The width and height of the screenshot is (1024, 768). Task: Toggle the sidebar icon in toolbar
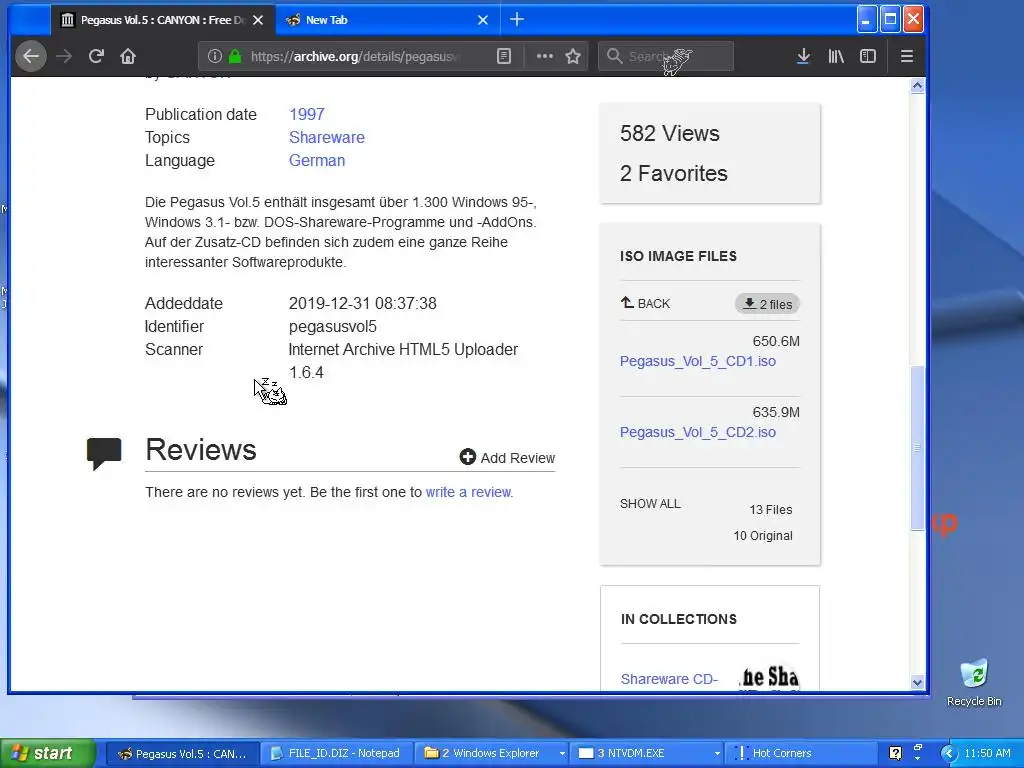[x=868, y=56]
